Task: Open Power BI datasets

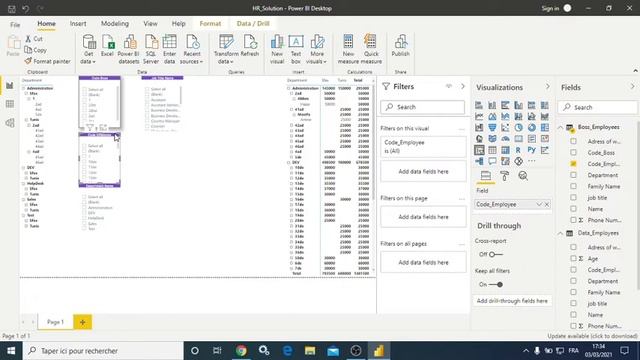Action: [129, 49]
